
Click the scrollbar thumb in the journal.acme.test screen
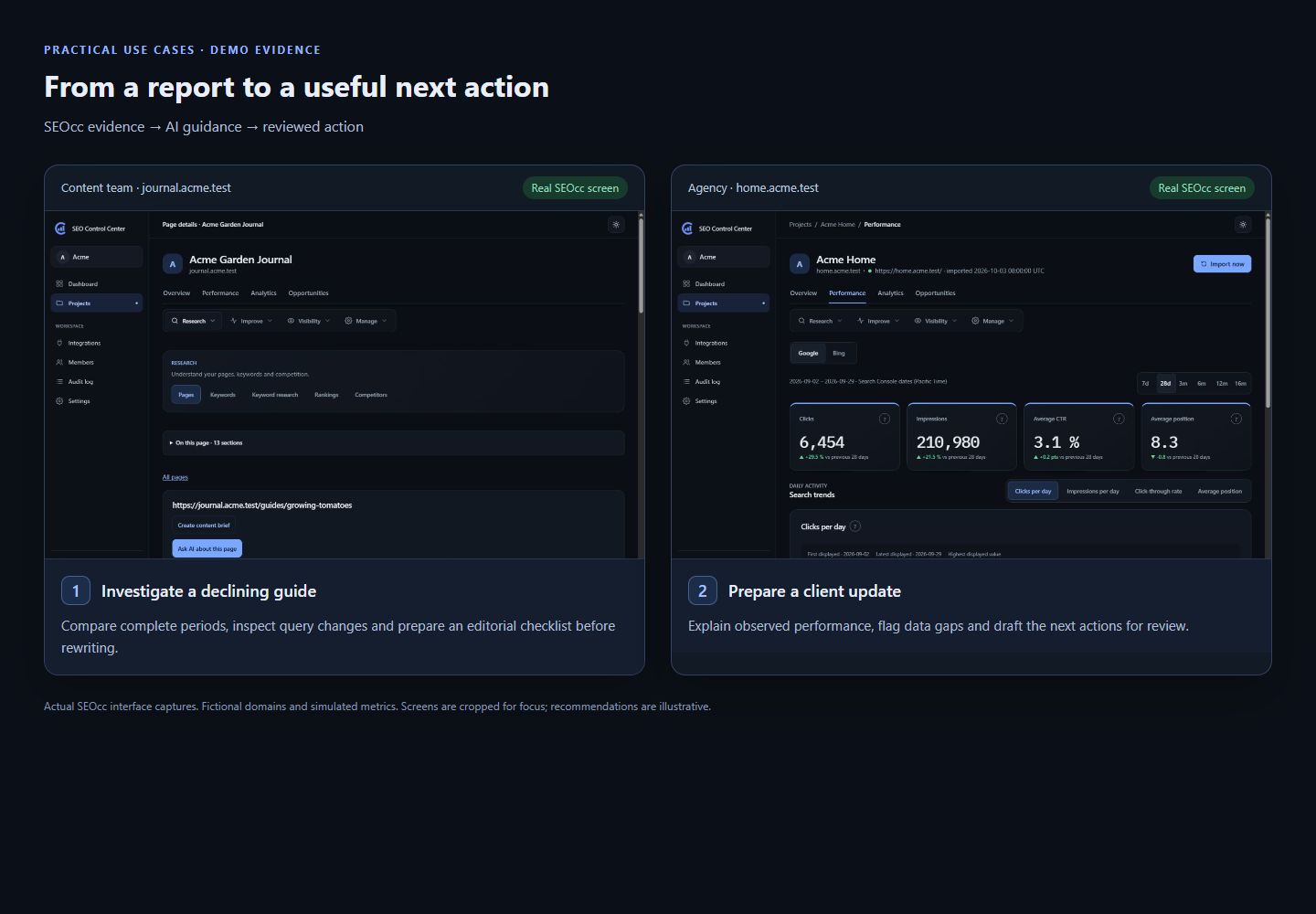[x=641, y=265]
